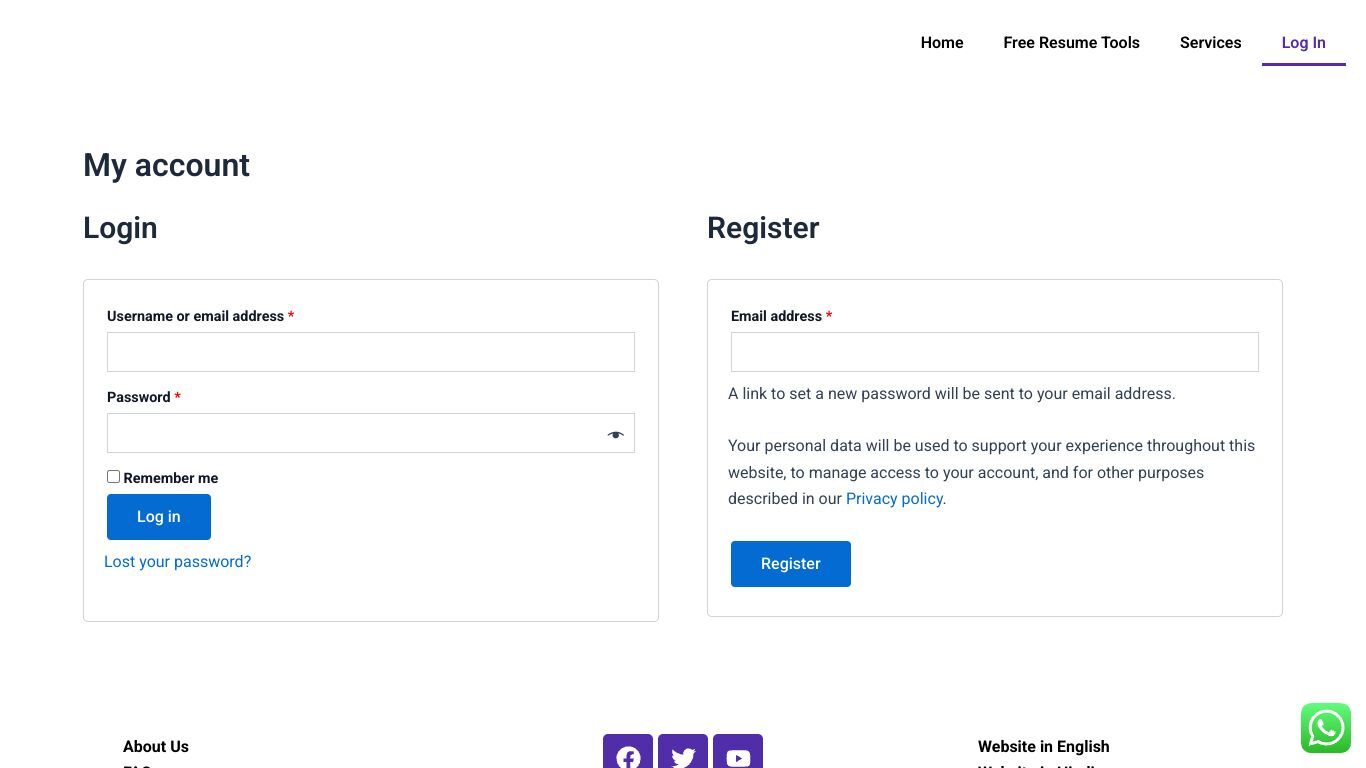Screen dimensions: 1366x768
Task: Open the Free Resume Tools menu
Action: coord(1071,42)
